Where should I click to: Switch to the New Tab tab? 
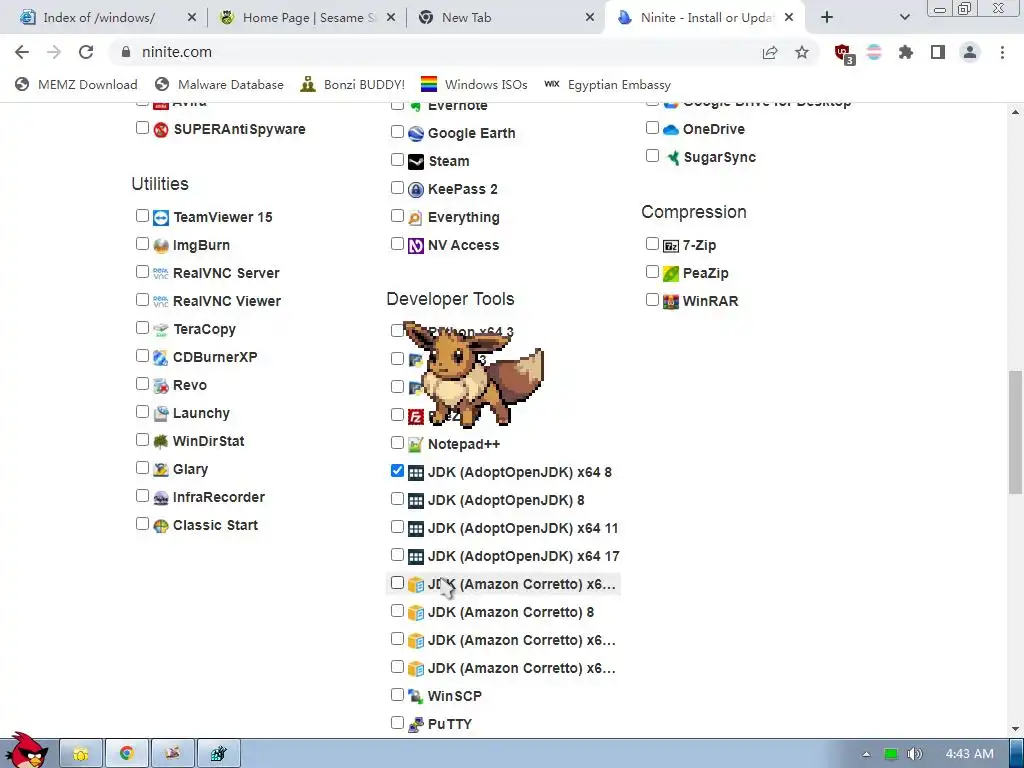pyautogui.click(x=506, y=18)
